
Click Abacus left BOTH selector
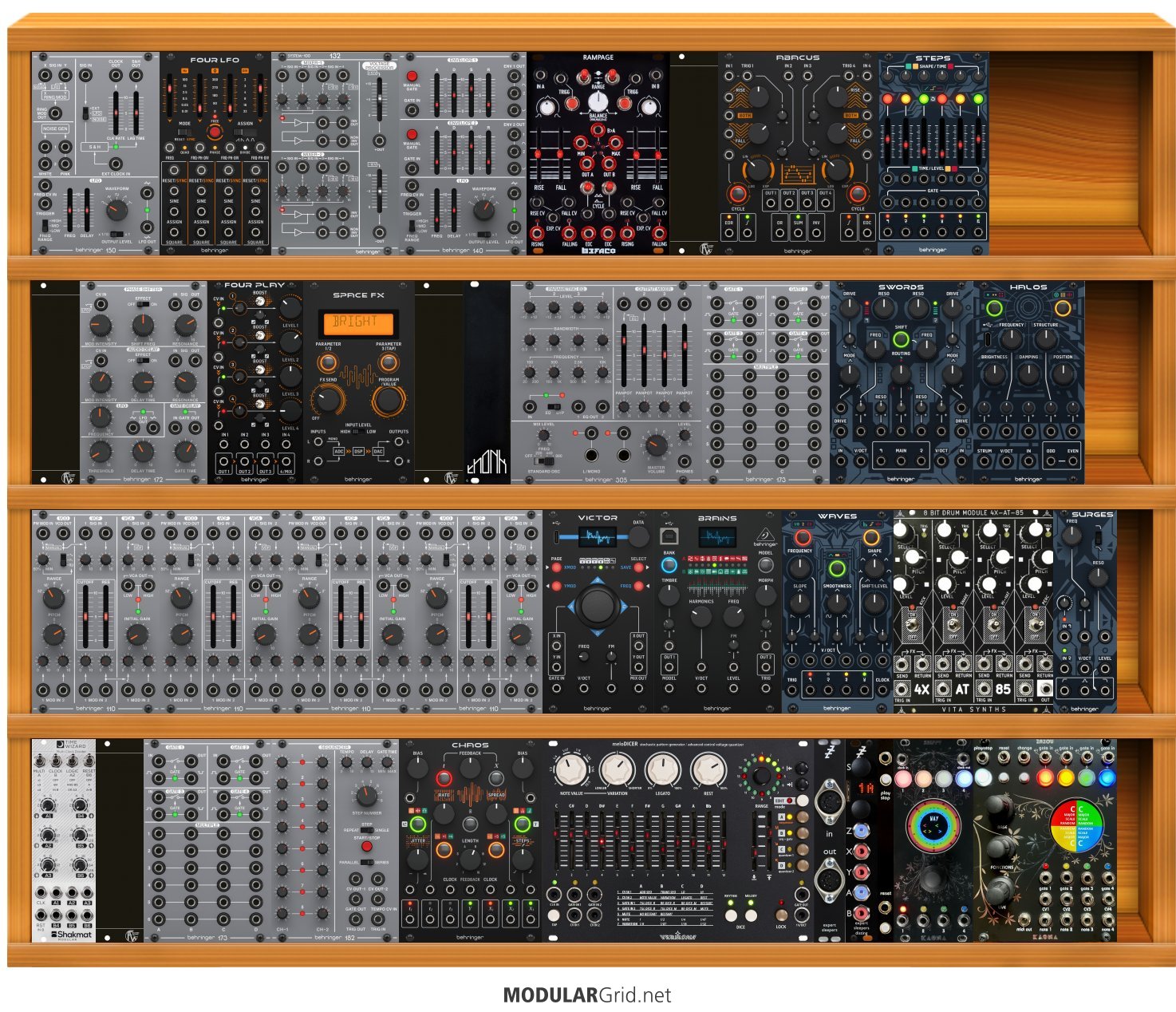744,115
